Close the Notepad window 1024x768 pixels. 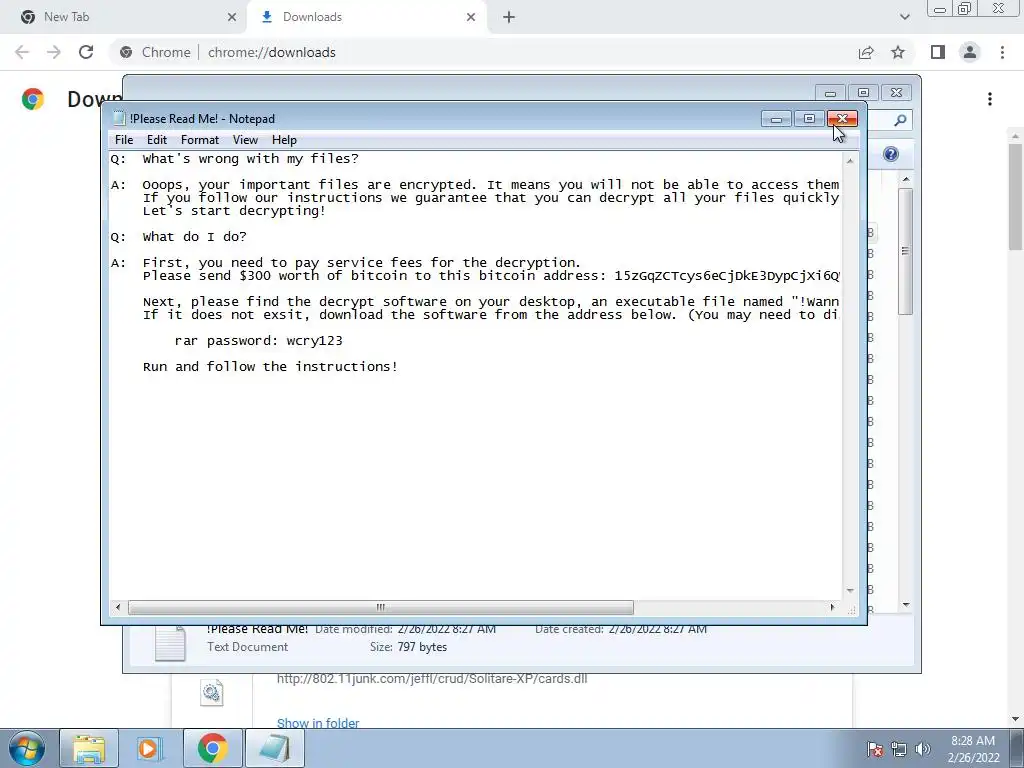pyautogui.click(x=842, y=118)
